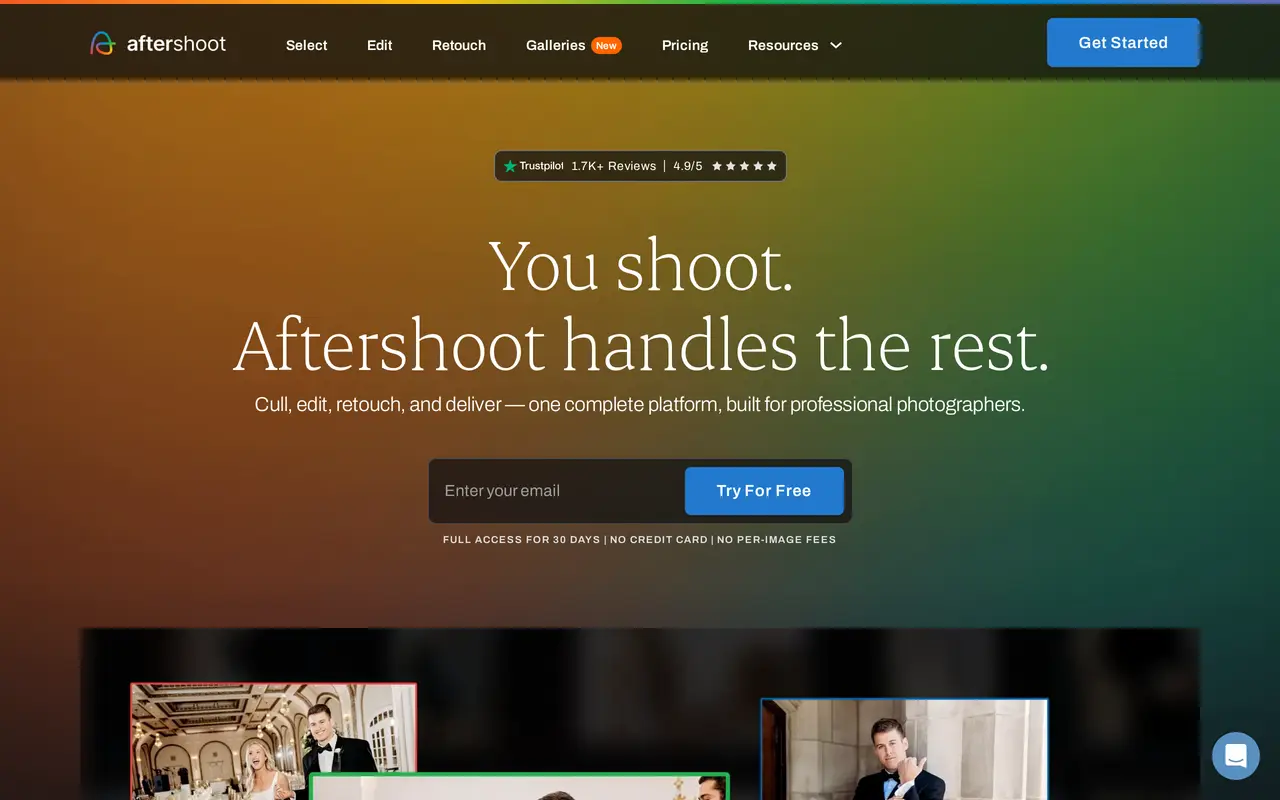The width and height of the screenshot is (1280, 800).
Task: Click the "You shoot." headline
Action: click(x=641, y=266)
